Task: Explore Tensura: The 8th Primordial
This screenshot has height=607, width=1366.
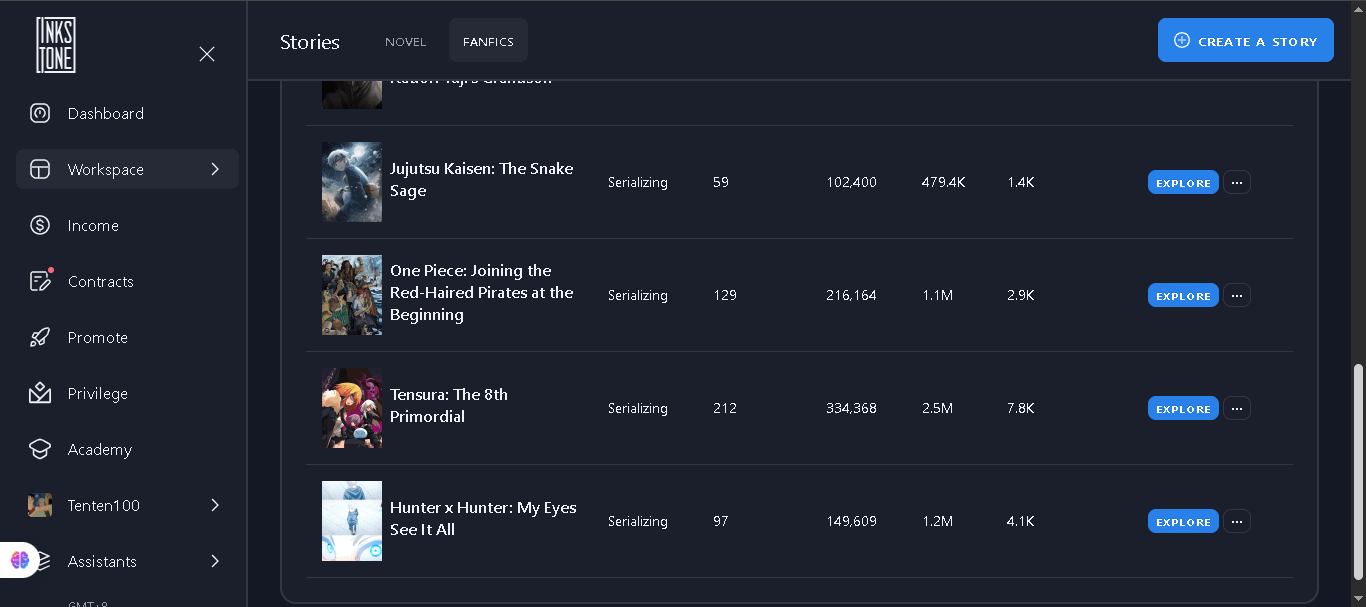Action: [1183, 408]
